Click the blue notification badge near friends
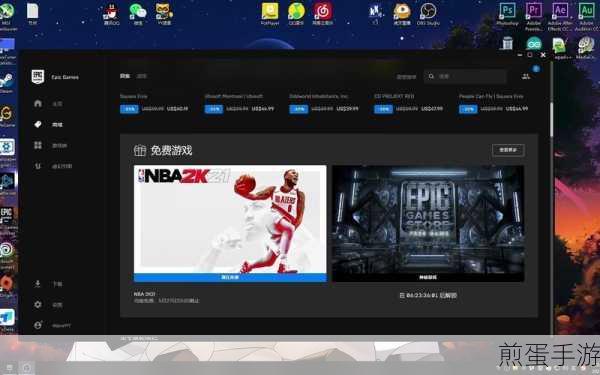Screen dimensions: 600x375 tap(536, 69)
